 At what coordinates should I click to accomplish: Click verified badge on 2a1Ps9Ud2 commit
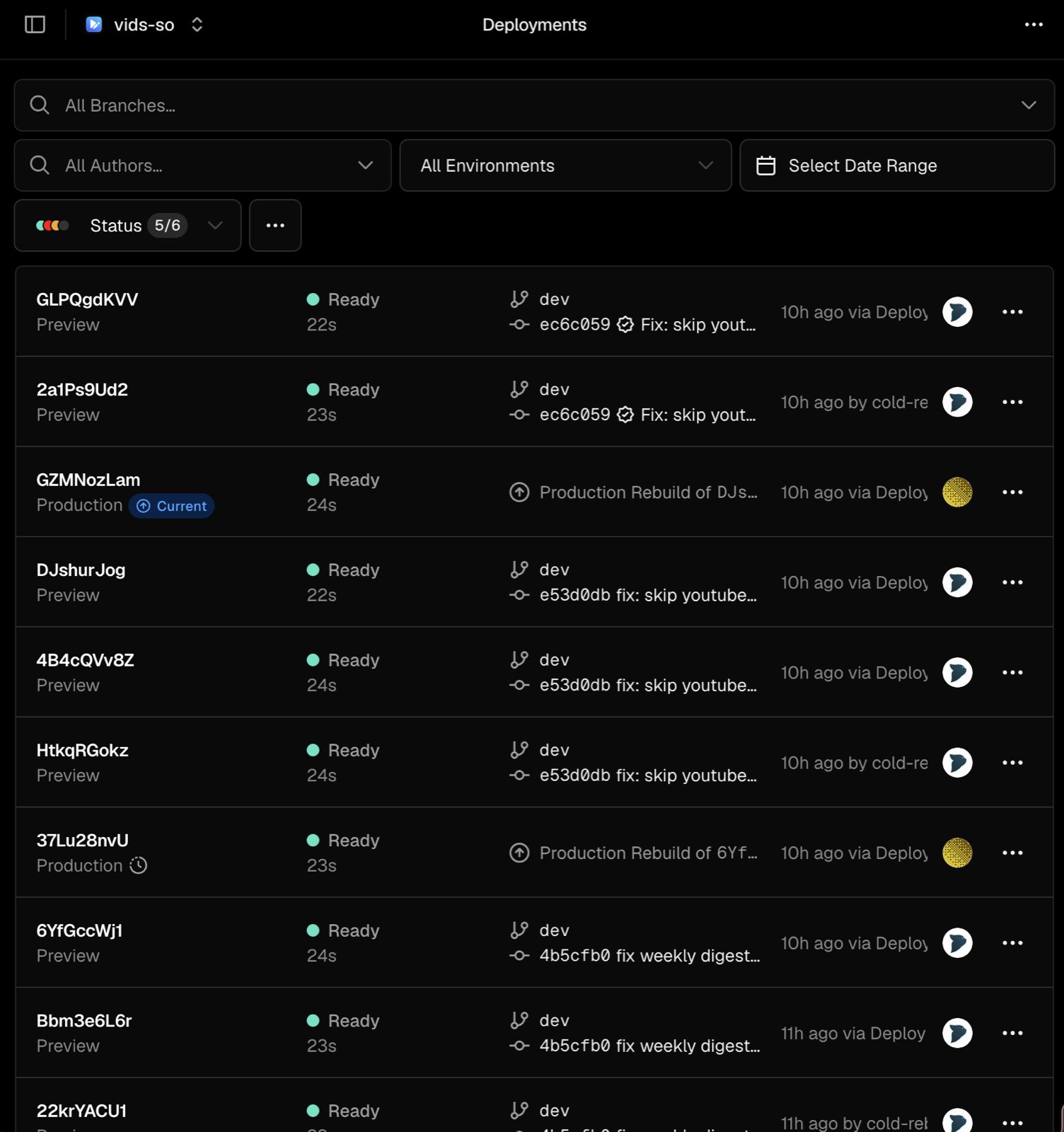tap(625, 415)
